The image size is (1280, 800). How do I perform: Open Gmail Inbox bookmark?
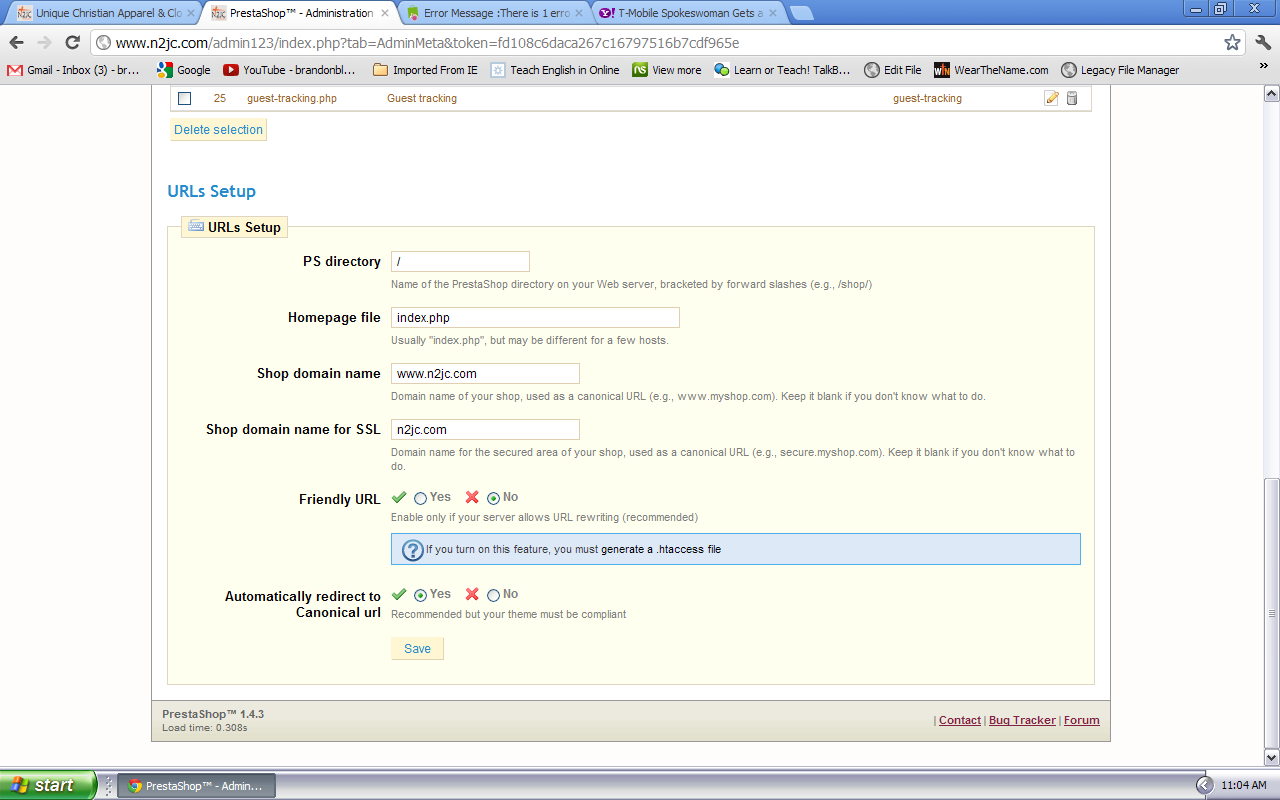tap(73, 70)
